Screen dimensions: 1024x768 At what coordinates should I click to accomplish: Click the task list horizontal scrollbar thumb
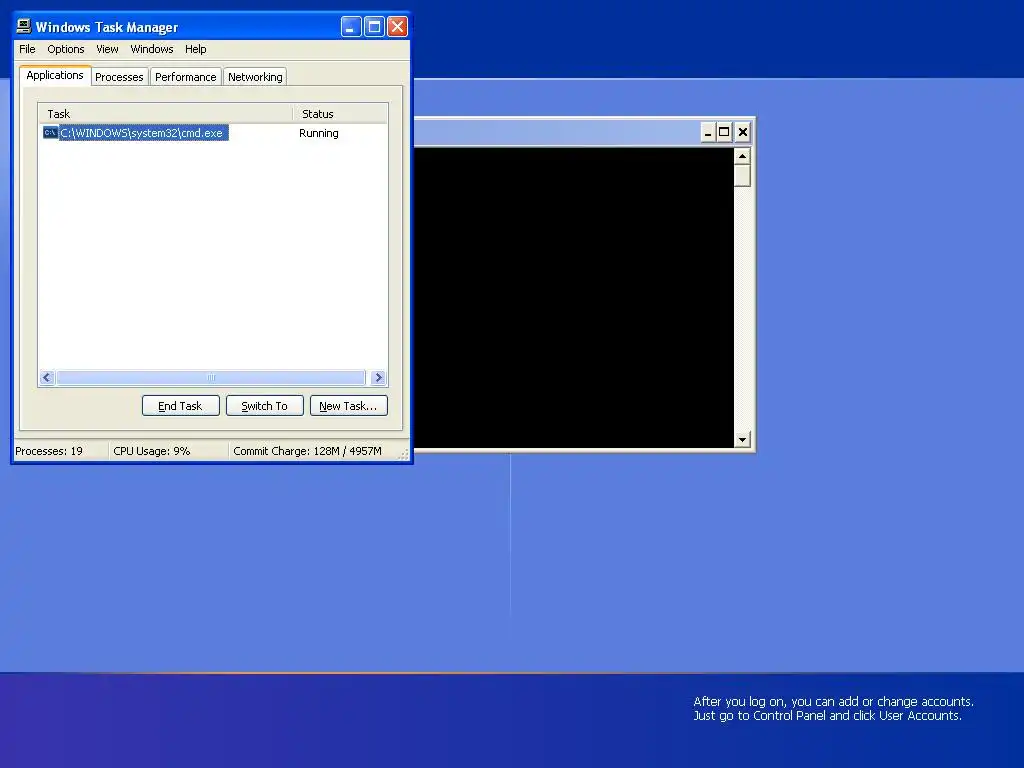click(211, 377)
